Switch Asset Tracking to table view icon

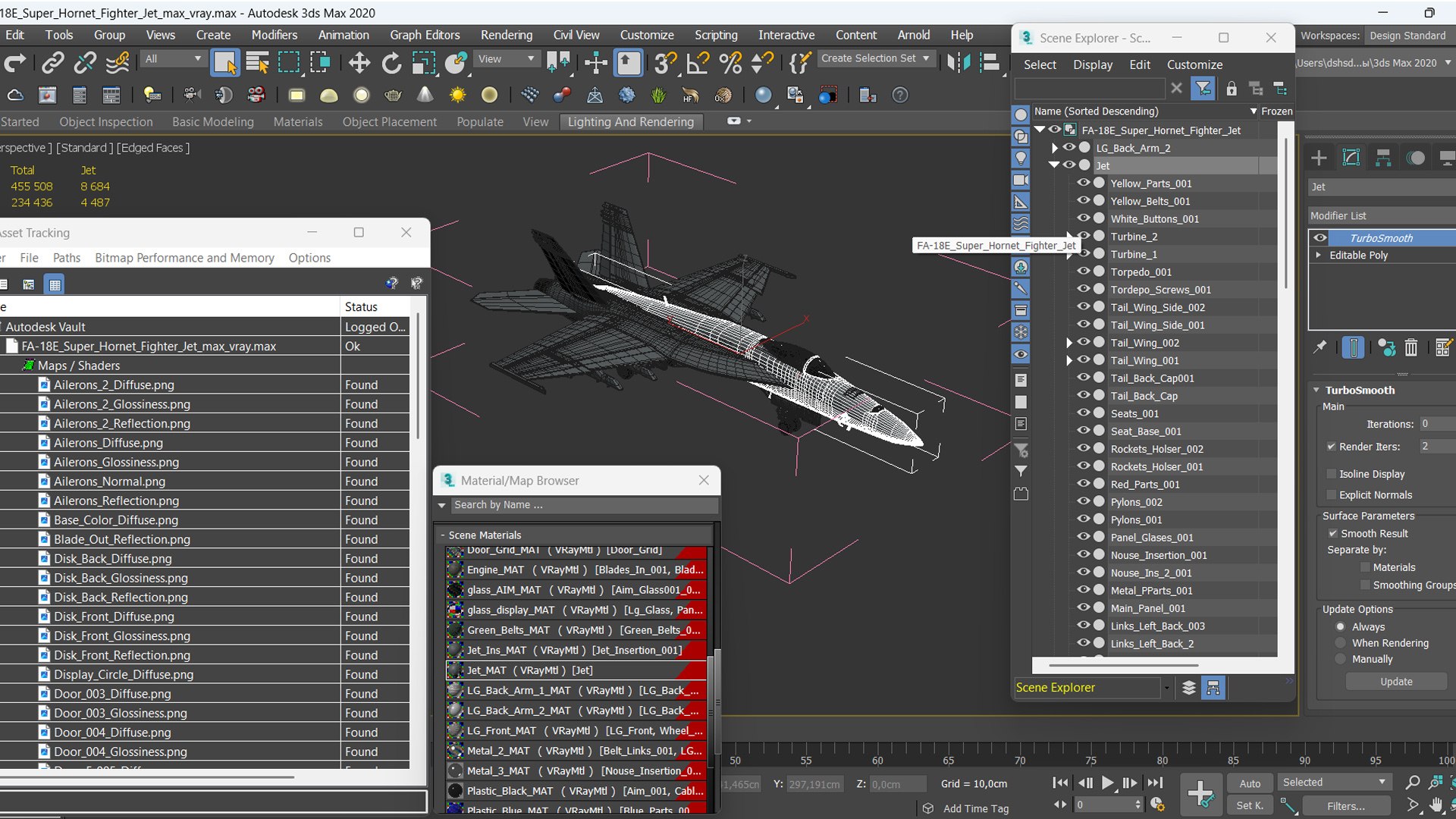(x=55, y=284)
